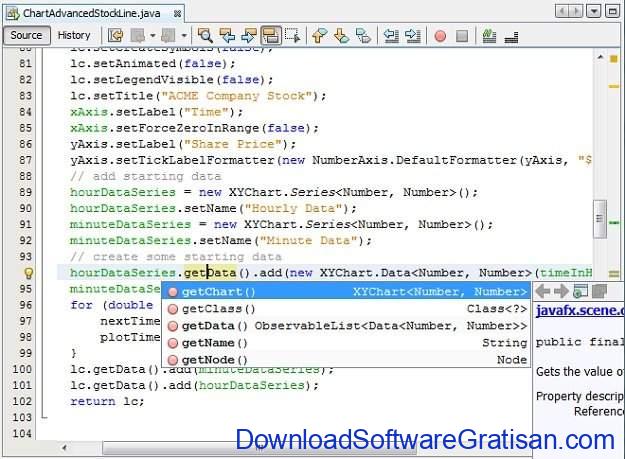This screenshot has height=459, width=625.
Task: Click Find Previous Occurrence icon
Action: (x=227, y=36)
